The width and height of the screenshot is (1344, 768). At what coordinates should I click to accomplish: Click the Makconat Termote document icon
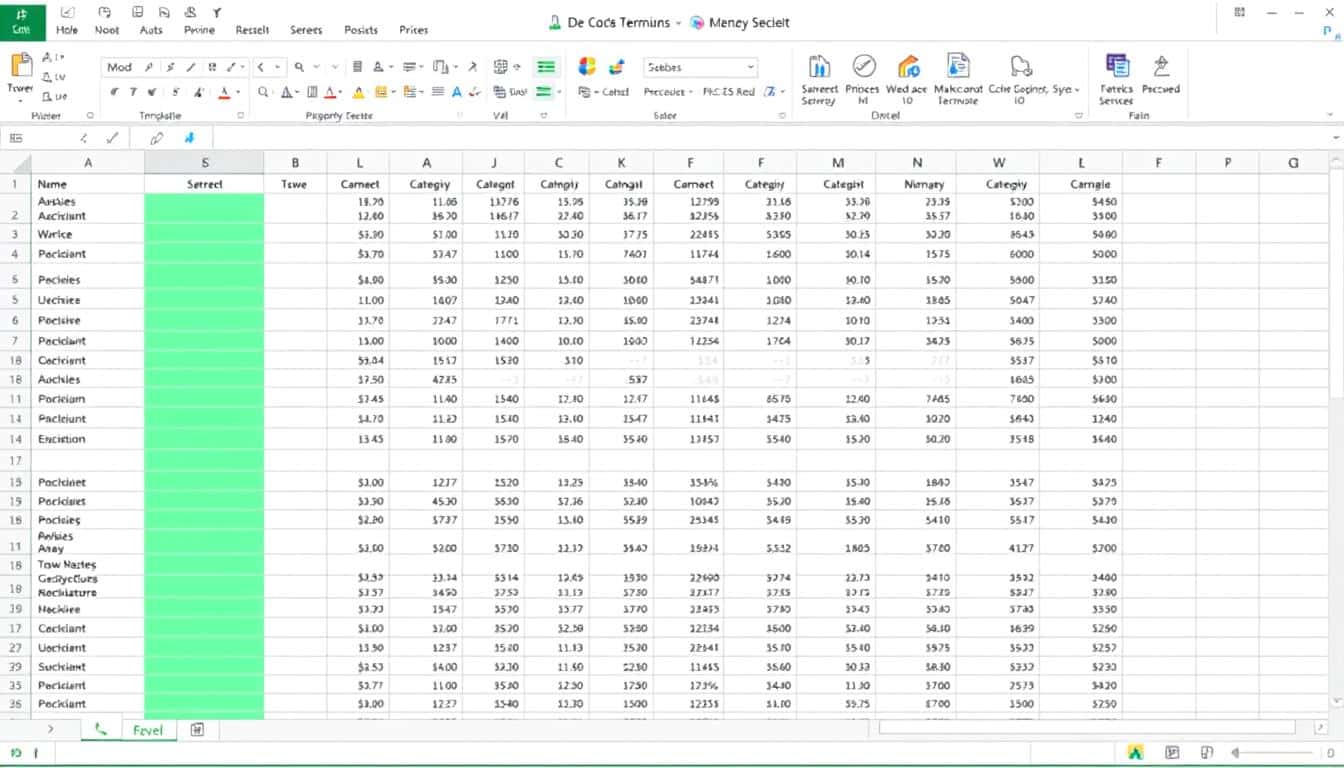pyautogui.click(x=957, y=80)
